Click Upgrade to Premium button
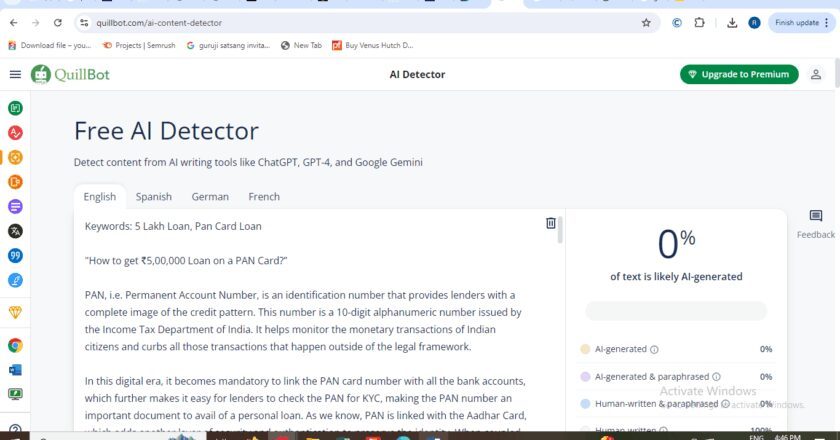The image size is (840, 440). (739, 74)
